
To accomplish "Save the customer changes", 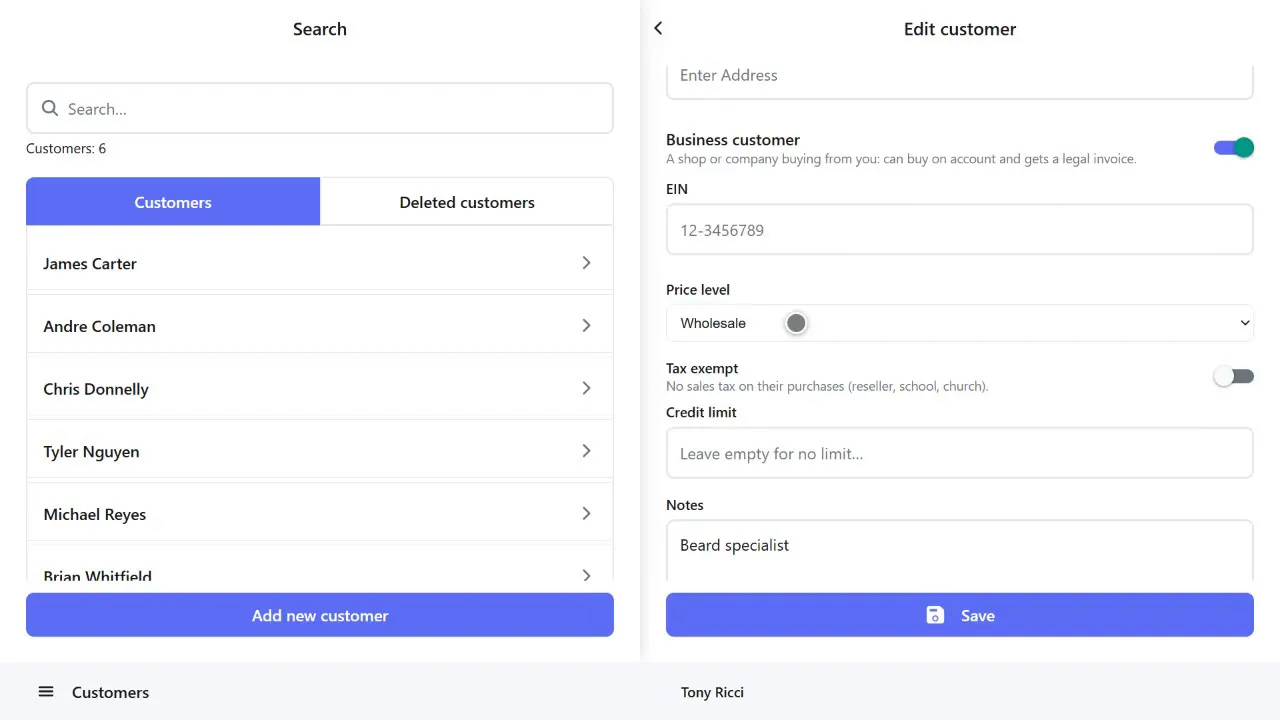I will pos(960,615).
